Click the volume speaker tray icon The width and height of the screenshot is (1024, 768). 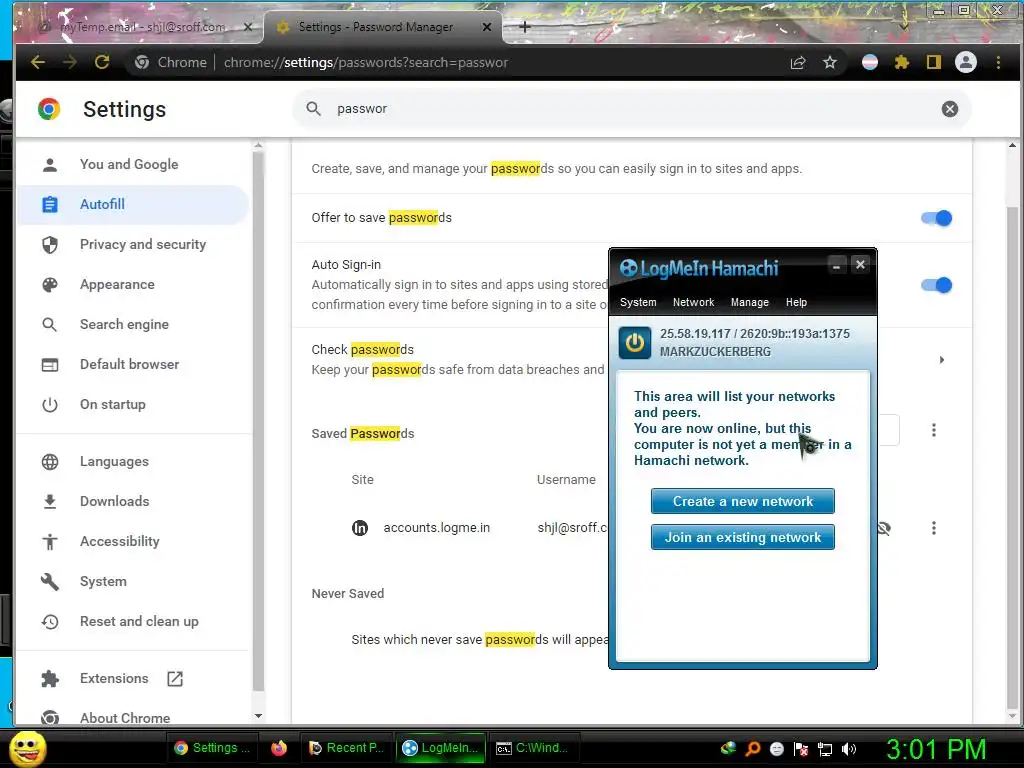pyautogui.click(x=849, y=749)
